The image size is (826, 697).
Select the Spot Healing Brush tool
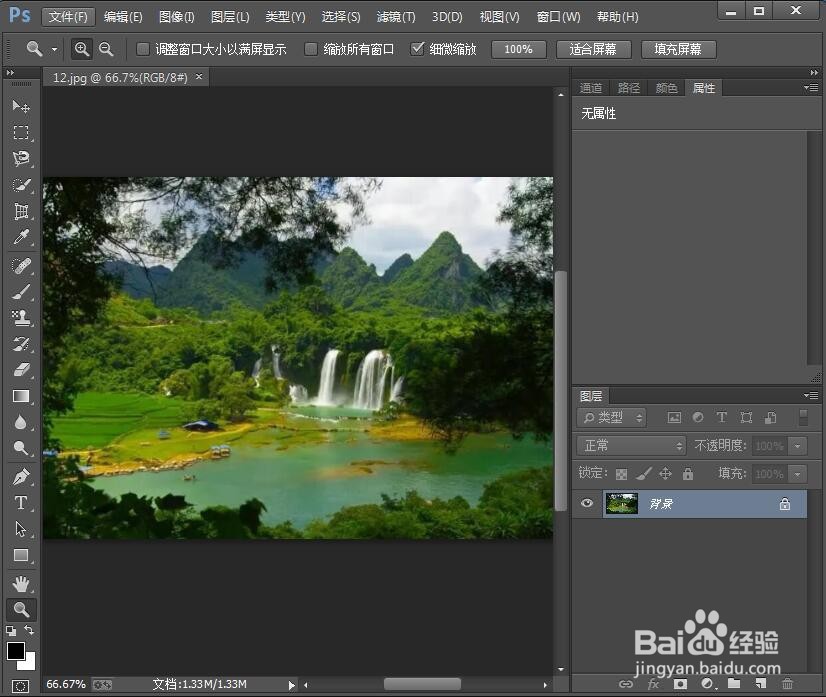click(21, 266)
